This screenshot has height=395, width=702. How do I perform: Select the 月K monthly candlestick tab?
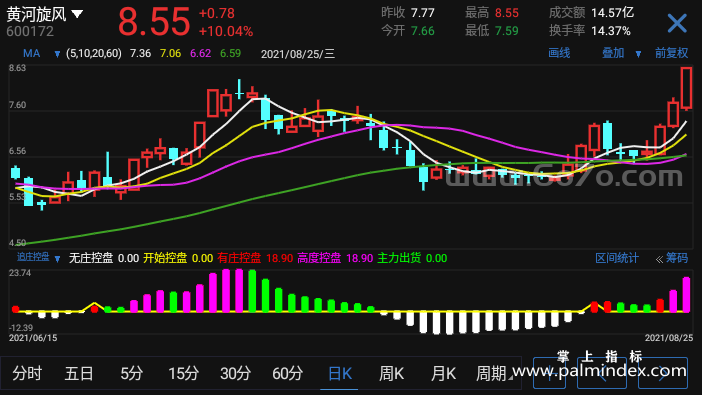pyautogui.click(x=443, y=373)
